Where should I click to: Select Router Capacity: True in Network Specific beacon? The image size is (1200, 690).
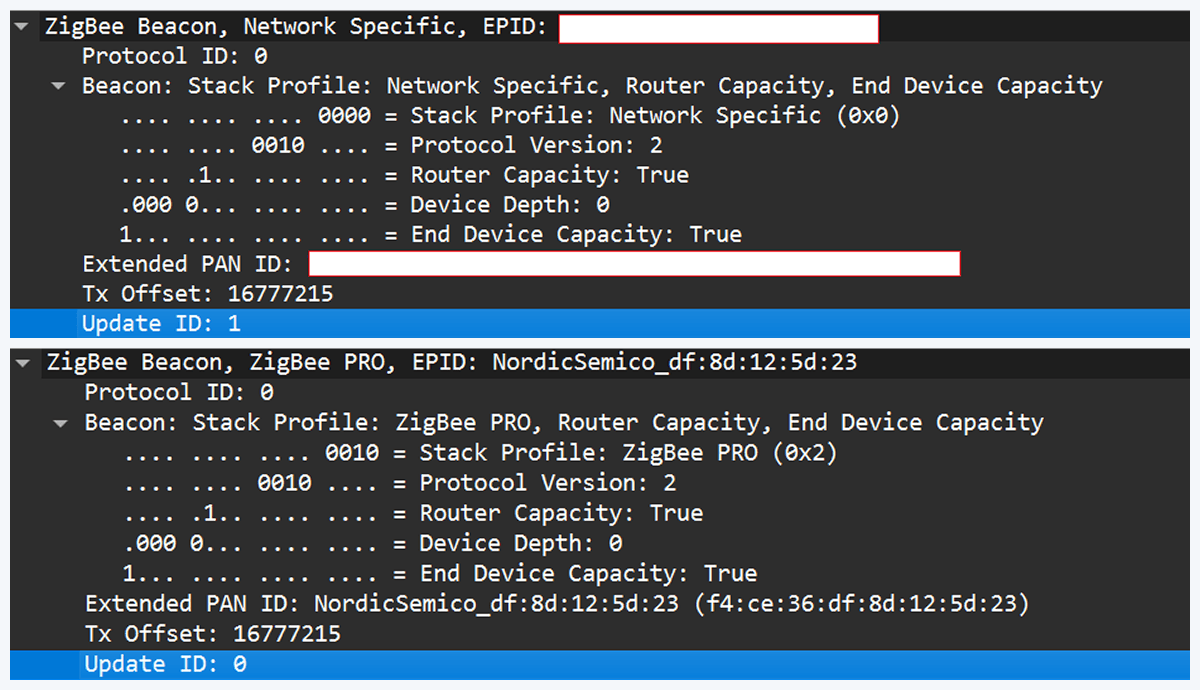pyautogui.click(x=549, y=175)
